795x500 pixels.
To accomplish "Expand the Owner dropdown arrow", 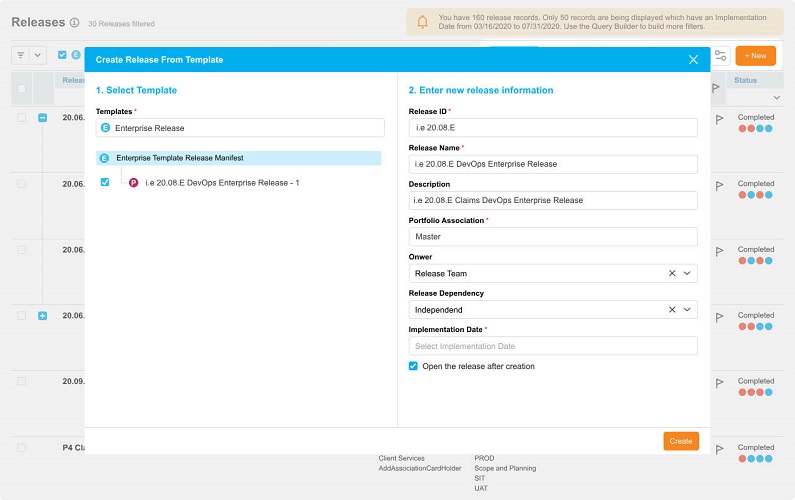I will tap(687, 273).
